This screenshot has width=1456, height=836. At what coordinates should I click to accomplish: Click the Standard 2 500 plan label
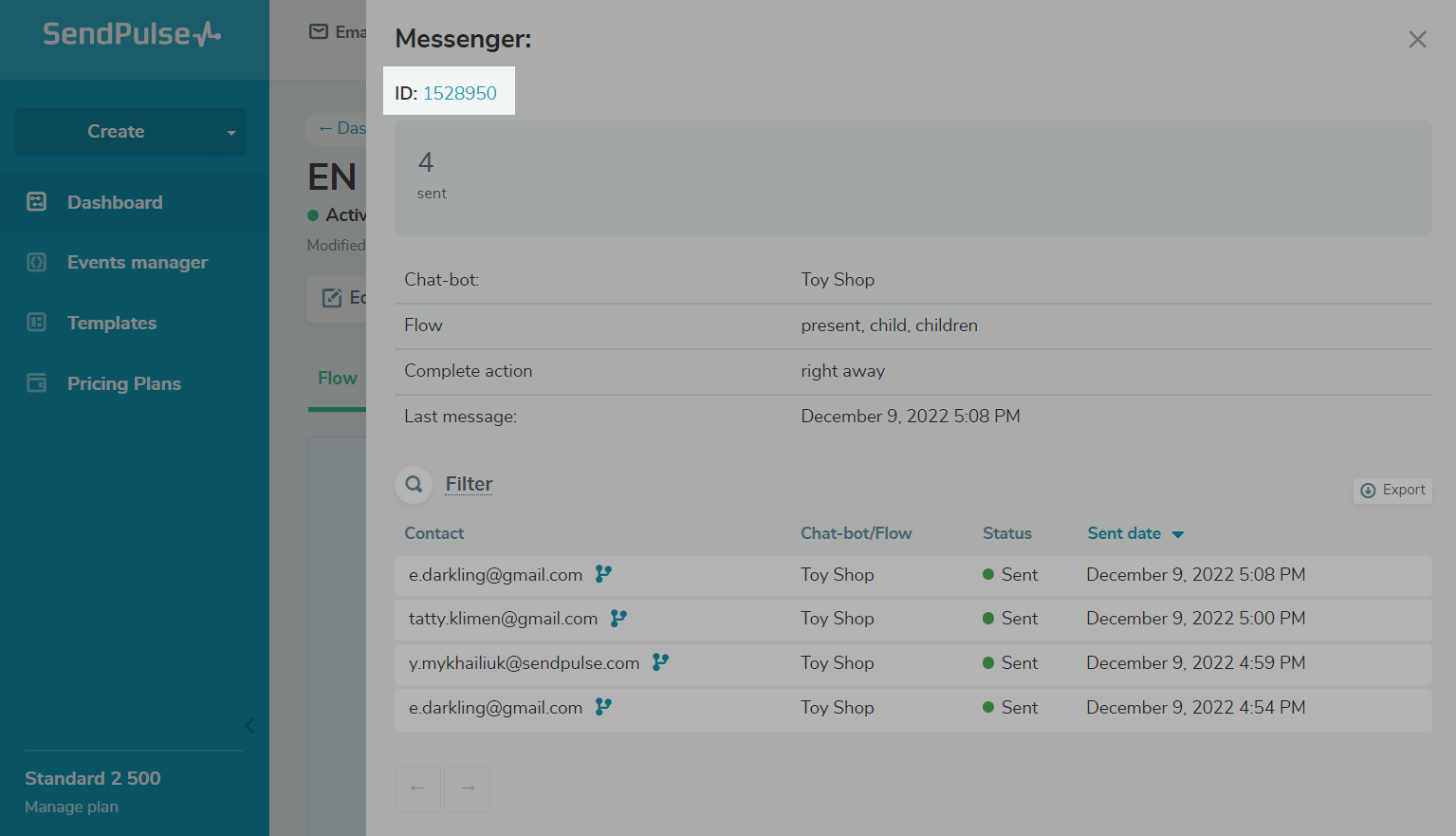(x=93, y=778)
